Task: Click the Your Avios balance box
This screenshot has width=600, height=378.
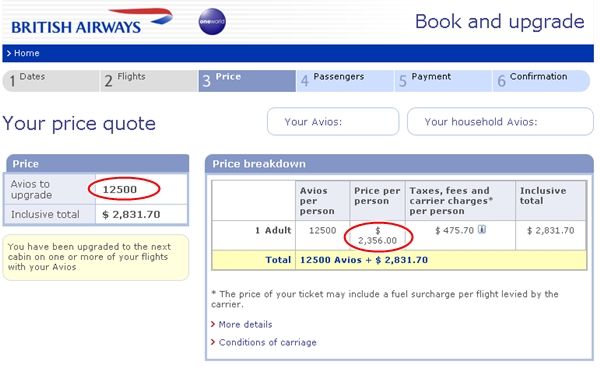Action: pyautogui.click(x=333, y=121)
